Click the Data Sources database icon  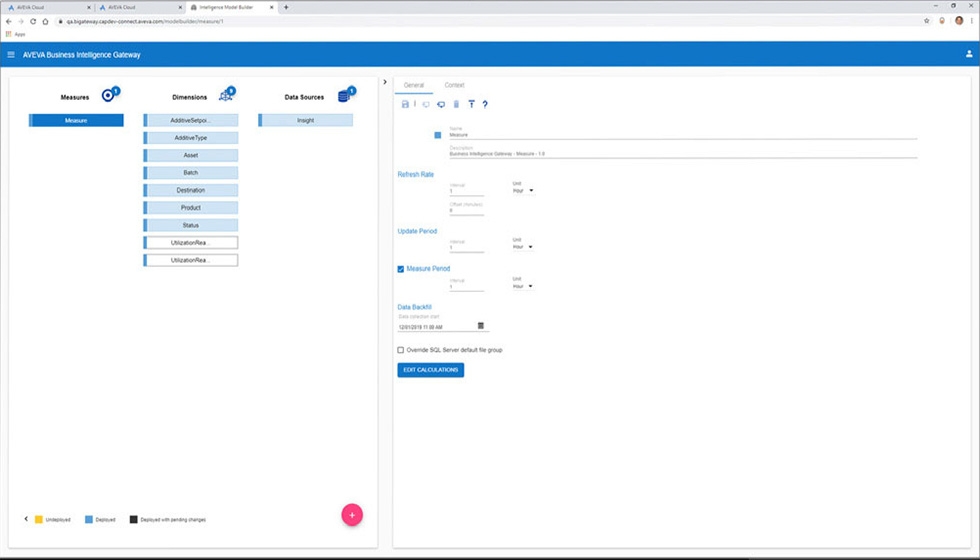(x=346, y=96)
